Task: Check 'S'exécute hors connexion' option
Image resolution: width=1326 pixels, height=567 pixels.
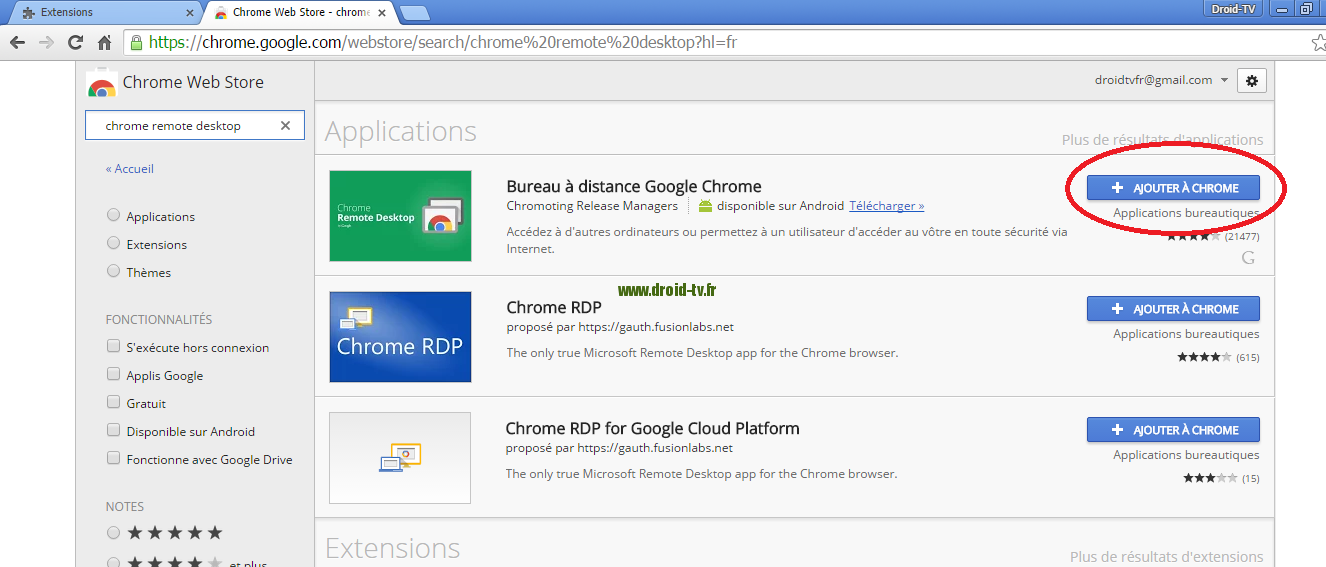Action: point(114,347)
